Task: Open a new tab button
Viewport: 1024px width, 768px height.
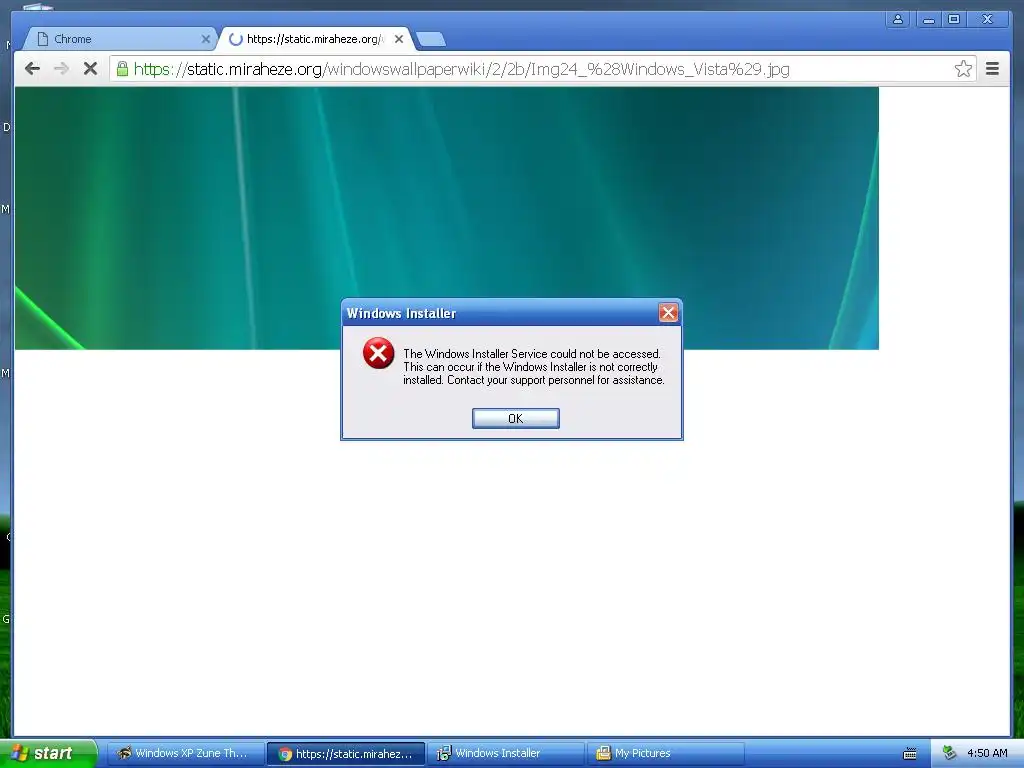Action: click(x=431, y=40)
